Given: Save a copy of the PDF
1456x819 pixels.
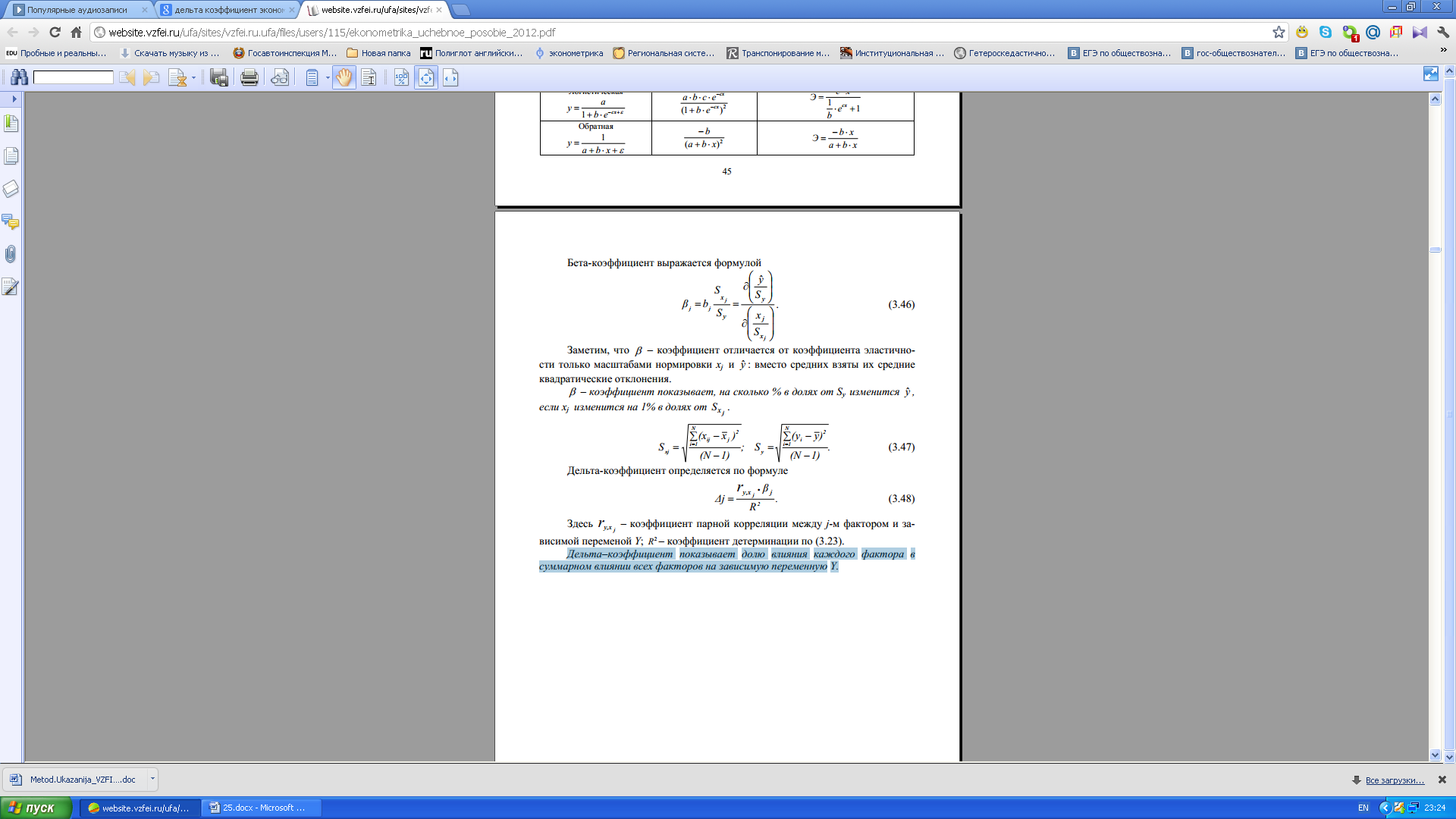Looking at the screenshot, I should tap(219, 77).
